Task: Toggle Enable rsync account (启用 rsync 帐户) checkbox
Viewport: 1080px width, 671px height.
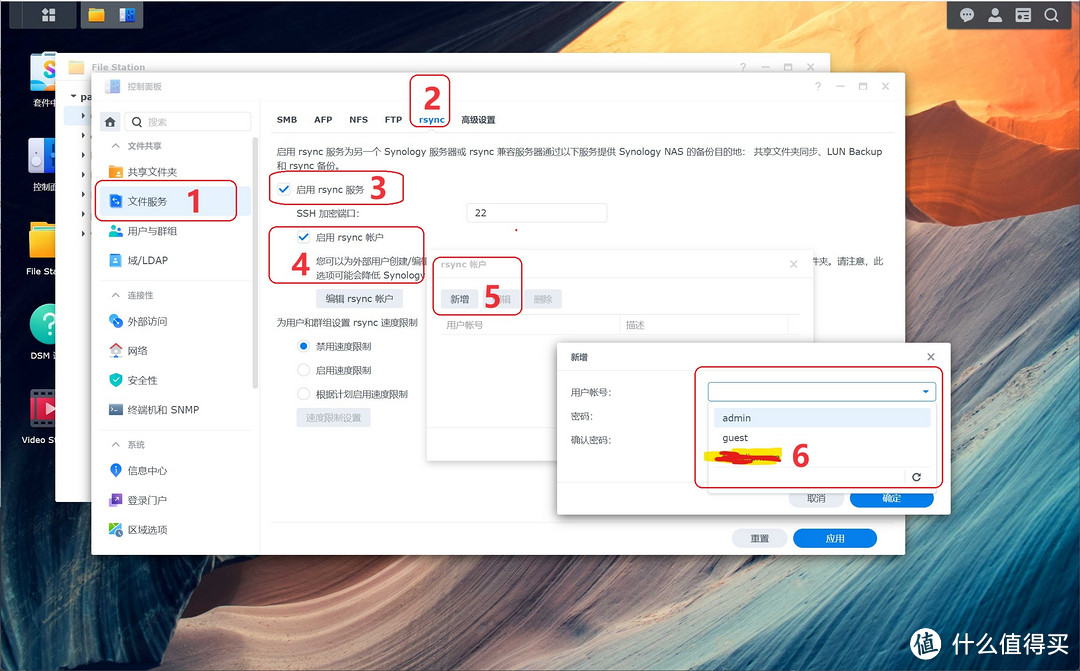Action: pos(303,237)
